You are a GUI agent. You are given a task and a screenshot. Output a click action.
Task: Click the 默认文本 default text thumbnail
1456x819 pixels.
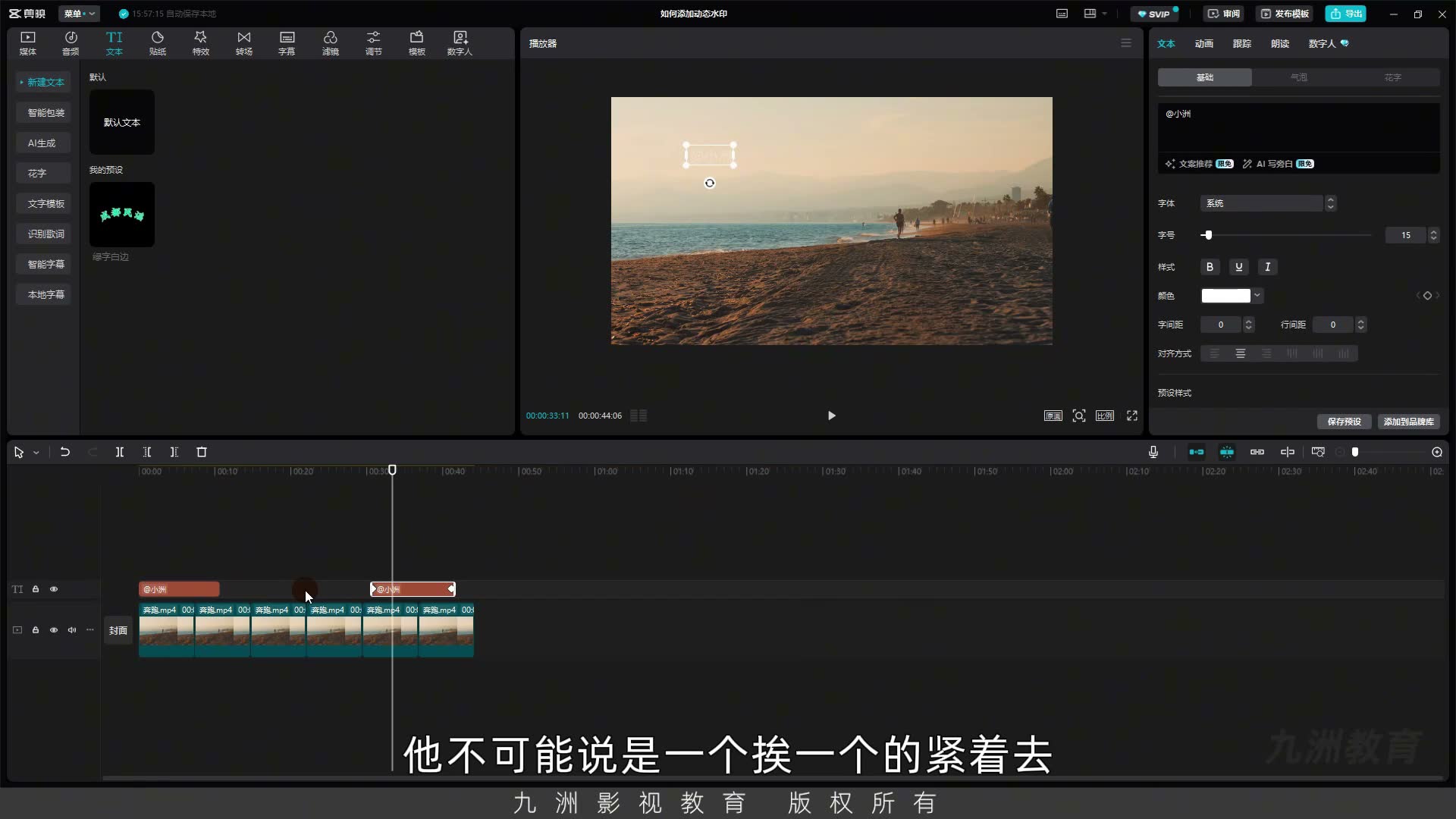point(122,122)
